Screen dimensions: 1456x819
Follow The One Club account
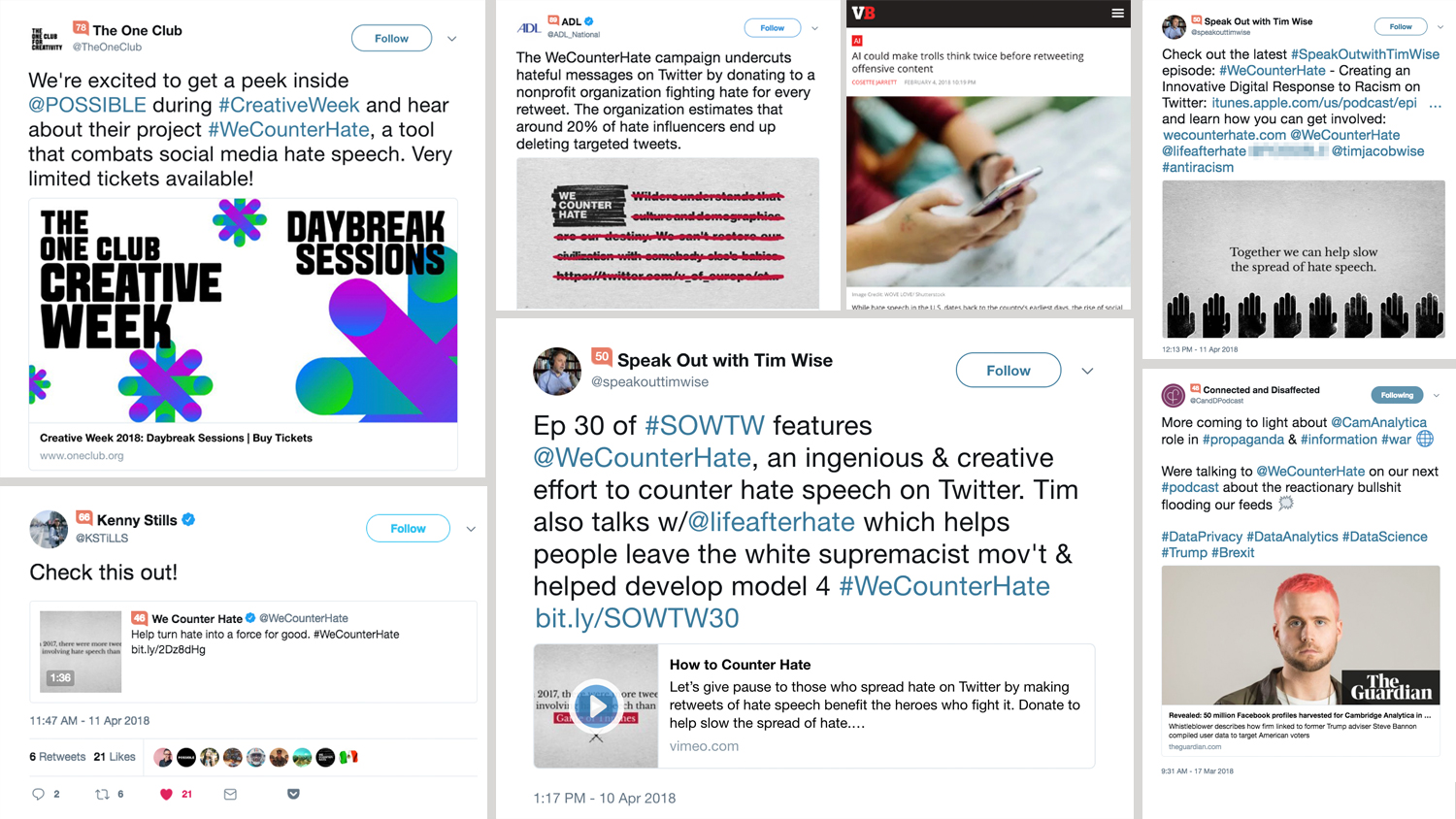[391, 38]
